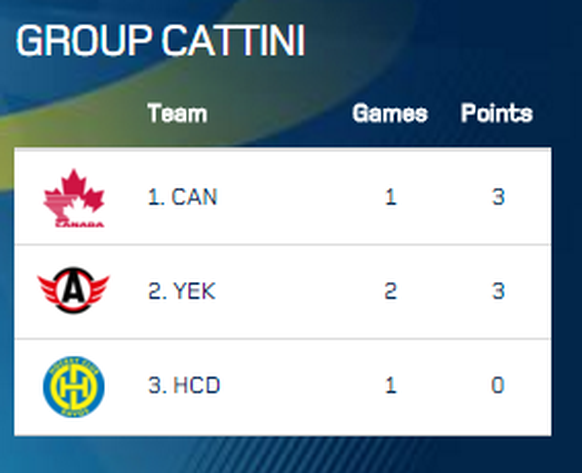The image size is (582, 473).
Task: Click the Points column header
Action: [x=497, y=113]
